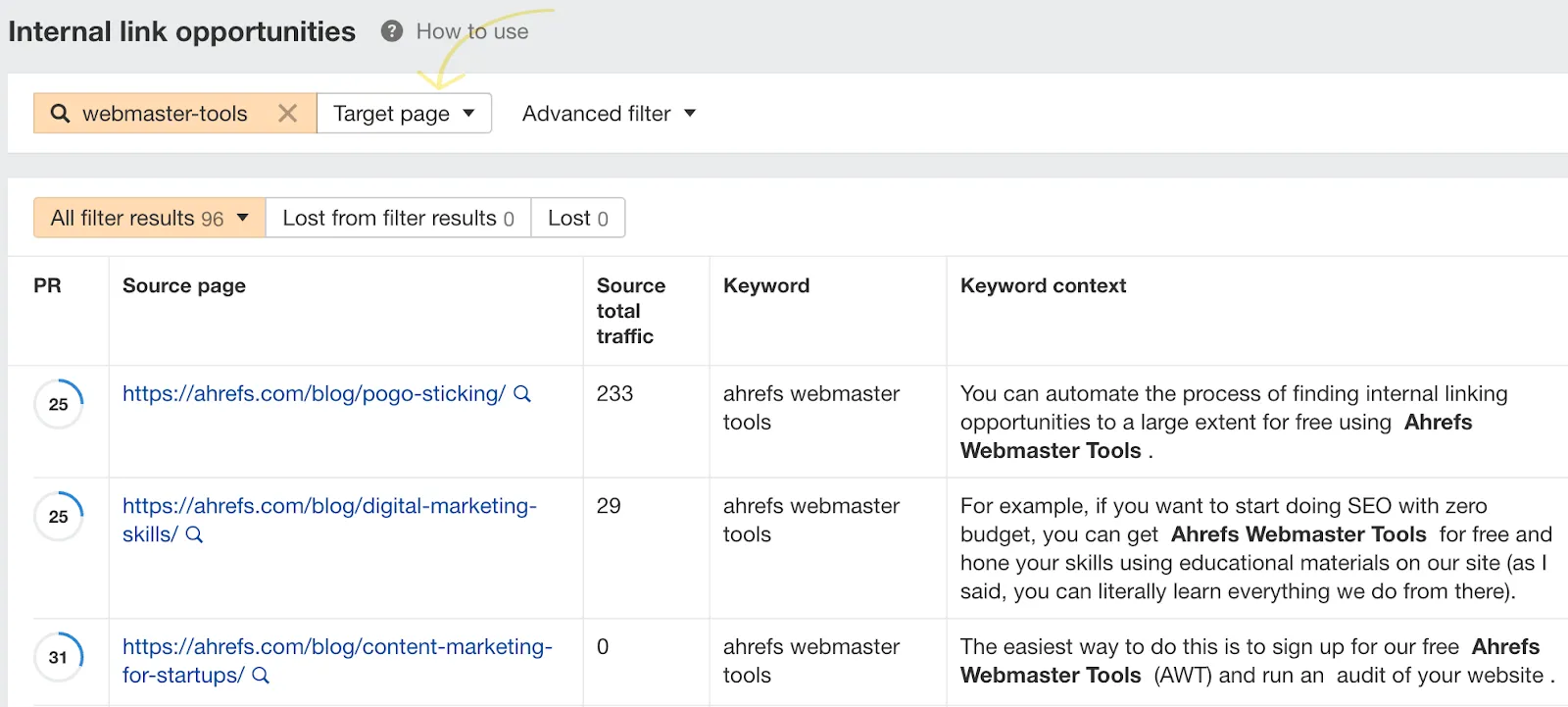Click the context text starting 'The easiest way'
The image size is (1568, 707).
point(1257,661)
